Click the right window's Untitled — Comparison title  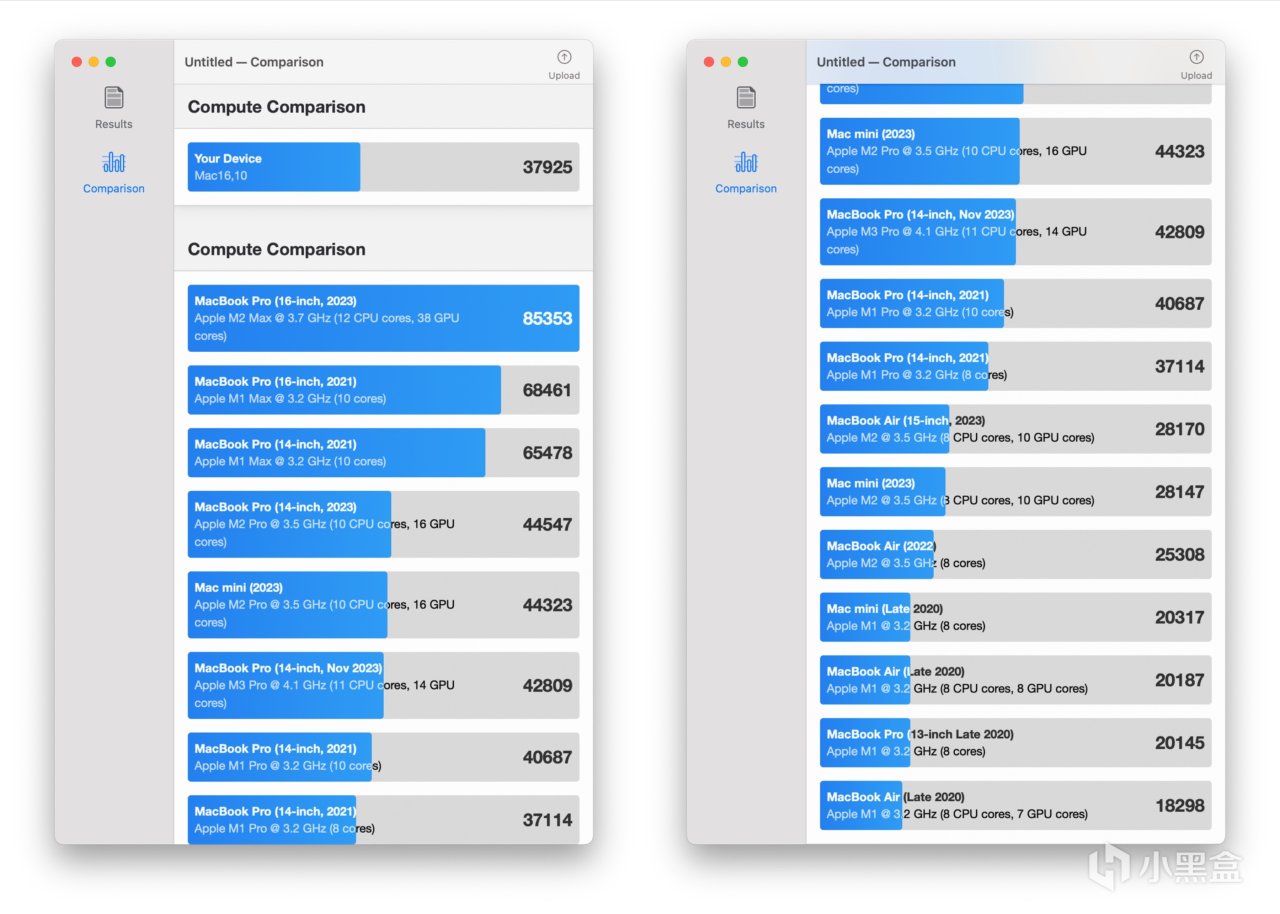click(886, 62)
